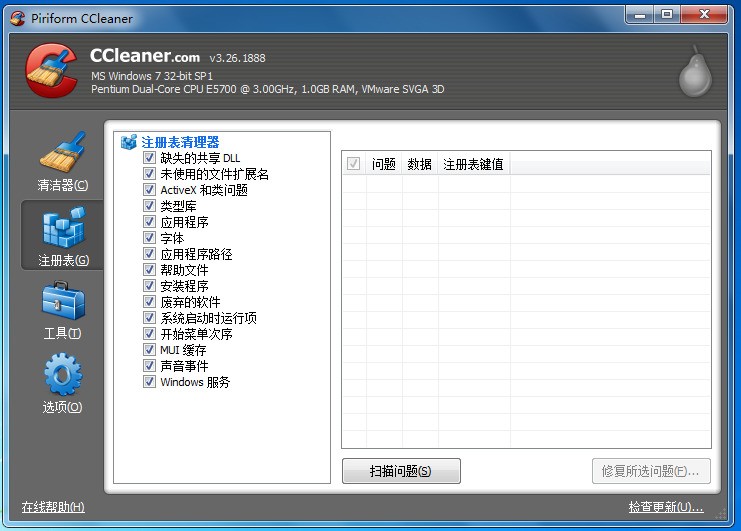This screenshot has height=531, width=741.
Task: Open the 工具(T) toolbox section
Action: coord(62,310)
